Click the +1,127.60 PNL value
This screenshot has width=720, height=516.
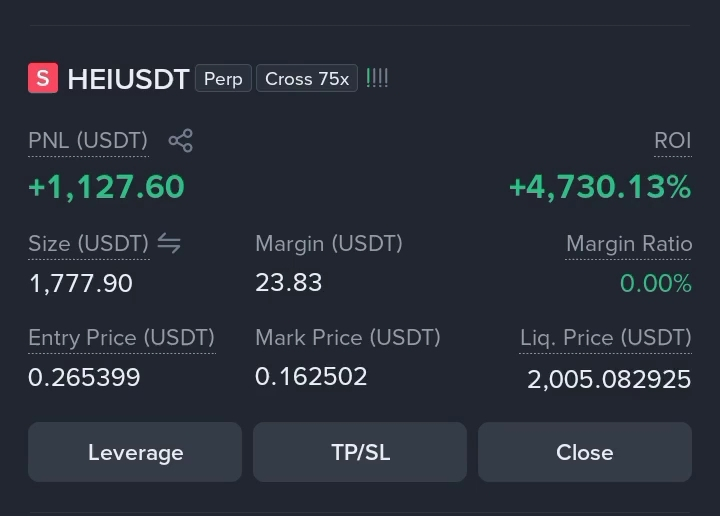(x=107, y=187)
